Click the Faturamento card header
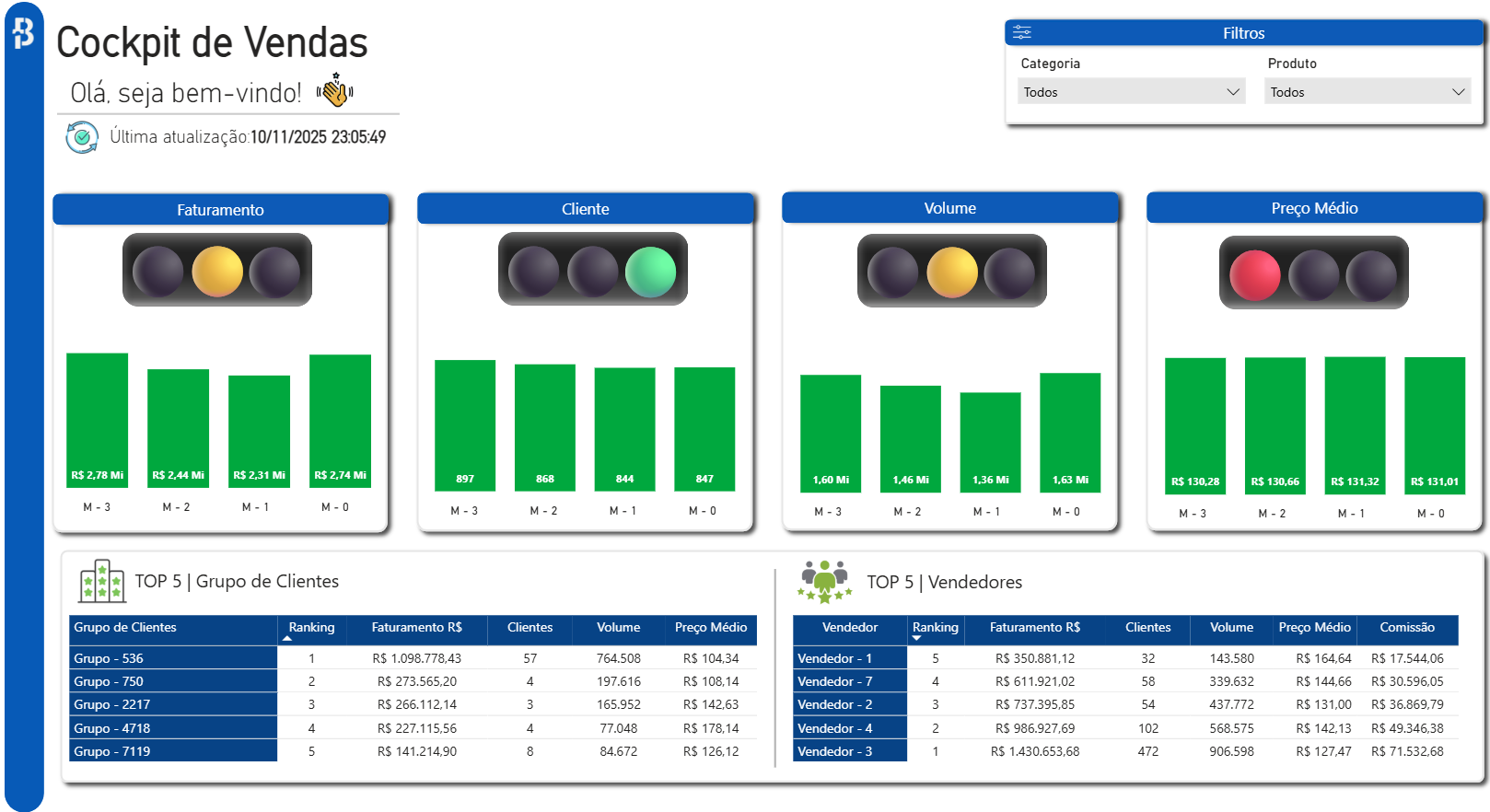Screen dimensions: 1490x812 tap(220, 210)
